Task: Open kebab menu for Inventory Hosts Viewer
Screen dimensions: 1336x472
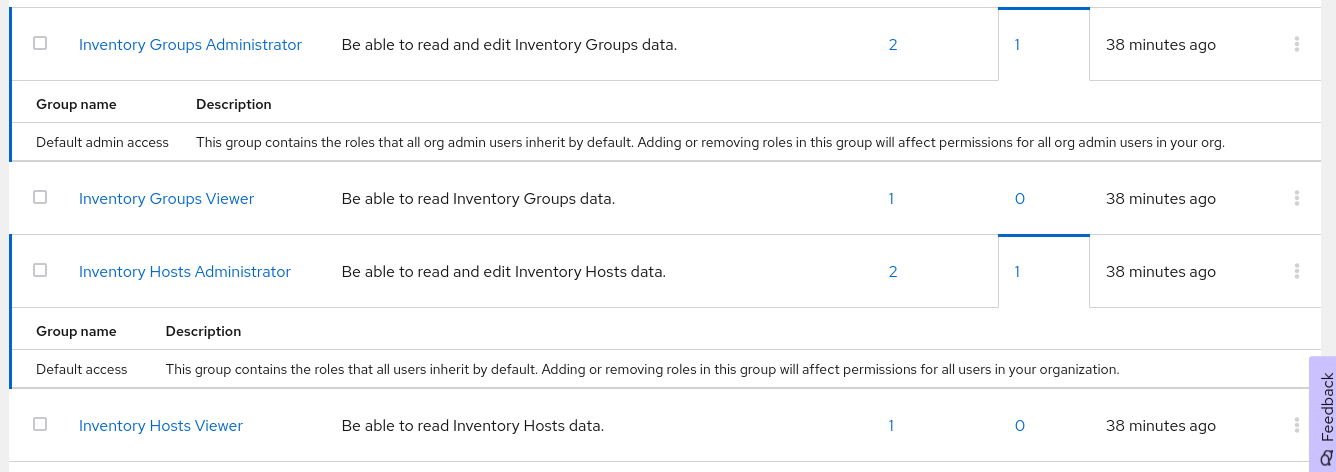Action: pyautogui.click(x=1296, y=425)
